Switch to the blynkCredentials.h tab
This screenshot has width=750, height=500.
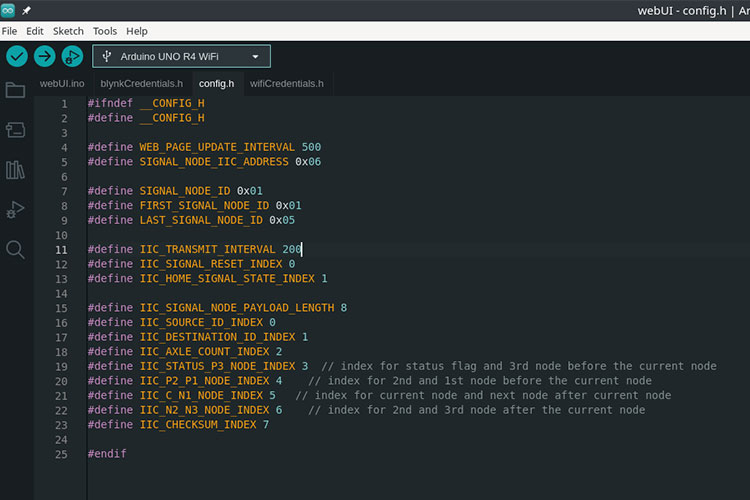tap(142, 84)
